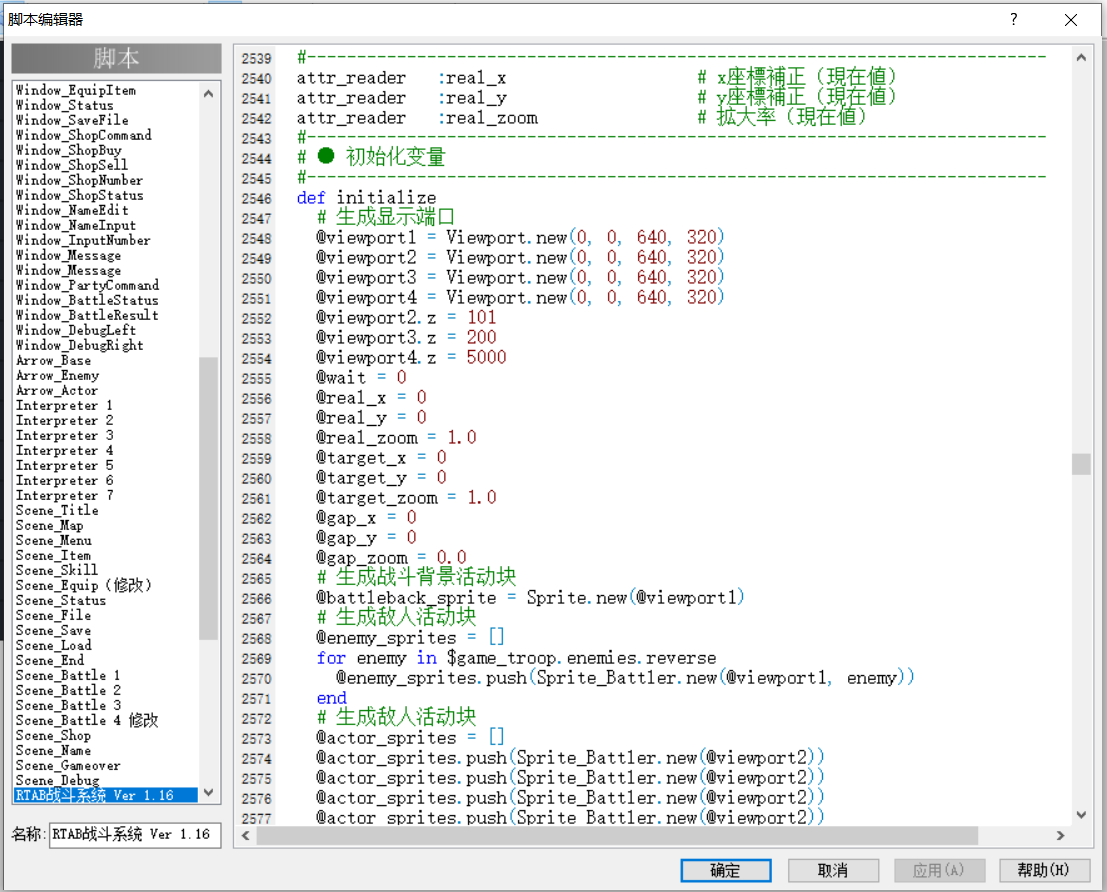Click the script list scroll-down arrow
1107x892 pixels.
(208, 792)
